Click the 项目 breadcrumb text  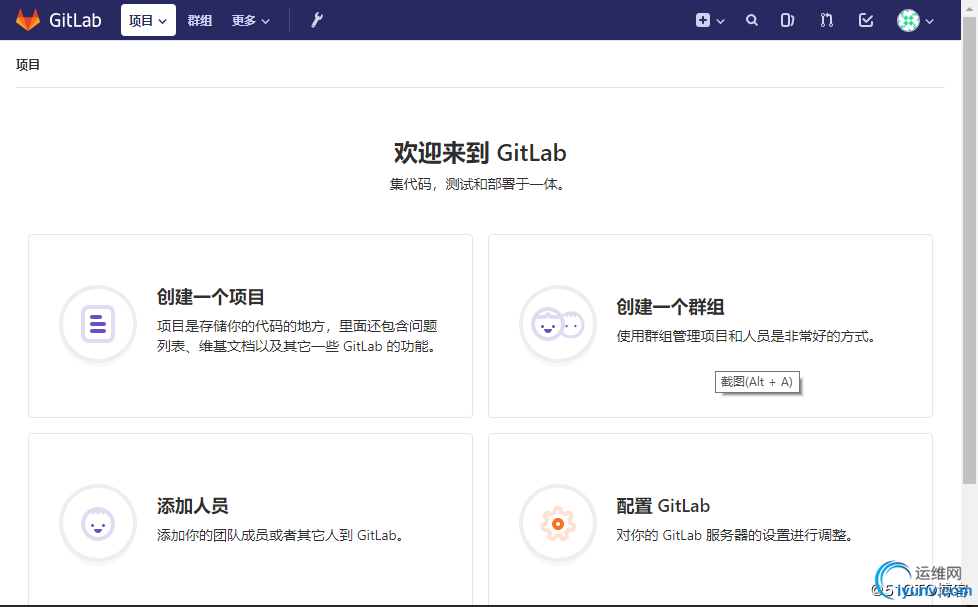[28, 65]
